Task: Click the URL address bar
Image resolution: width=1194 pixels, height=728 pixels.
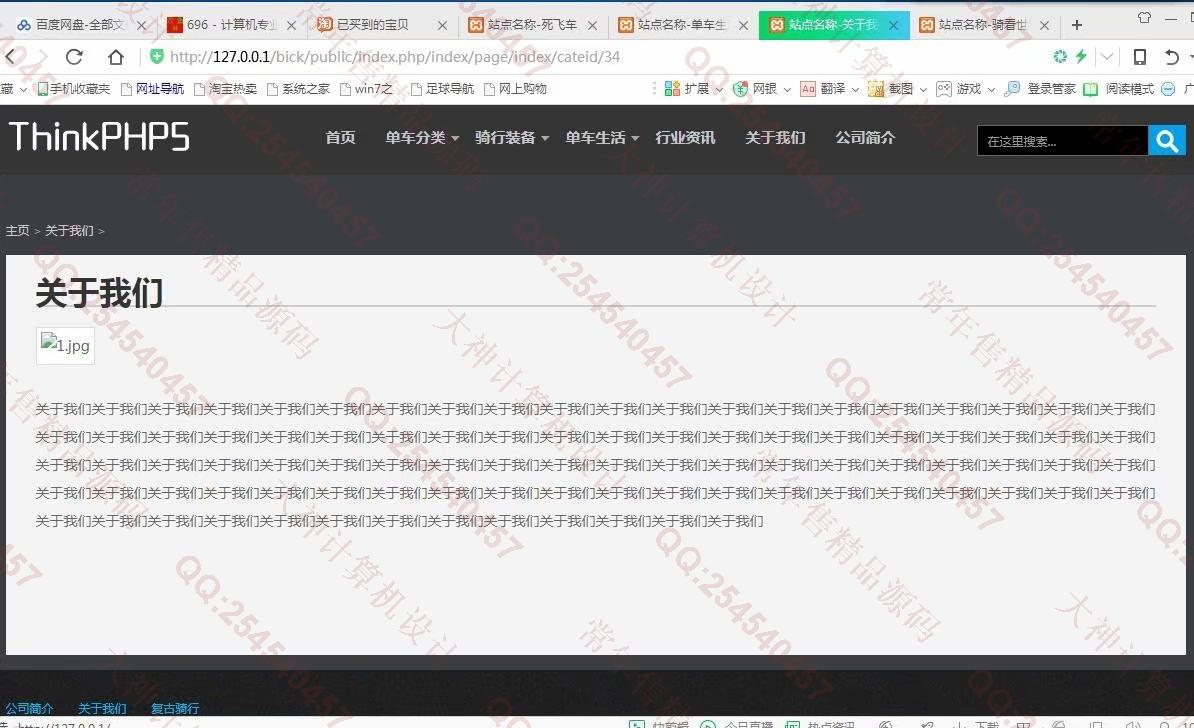Action: [x=594, y=56]
